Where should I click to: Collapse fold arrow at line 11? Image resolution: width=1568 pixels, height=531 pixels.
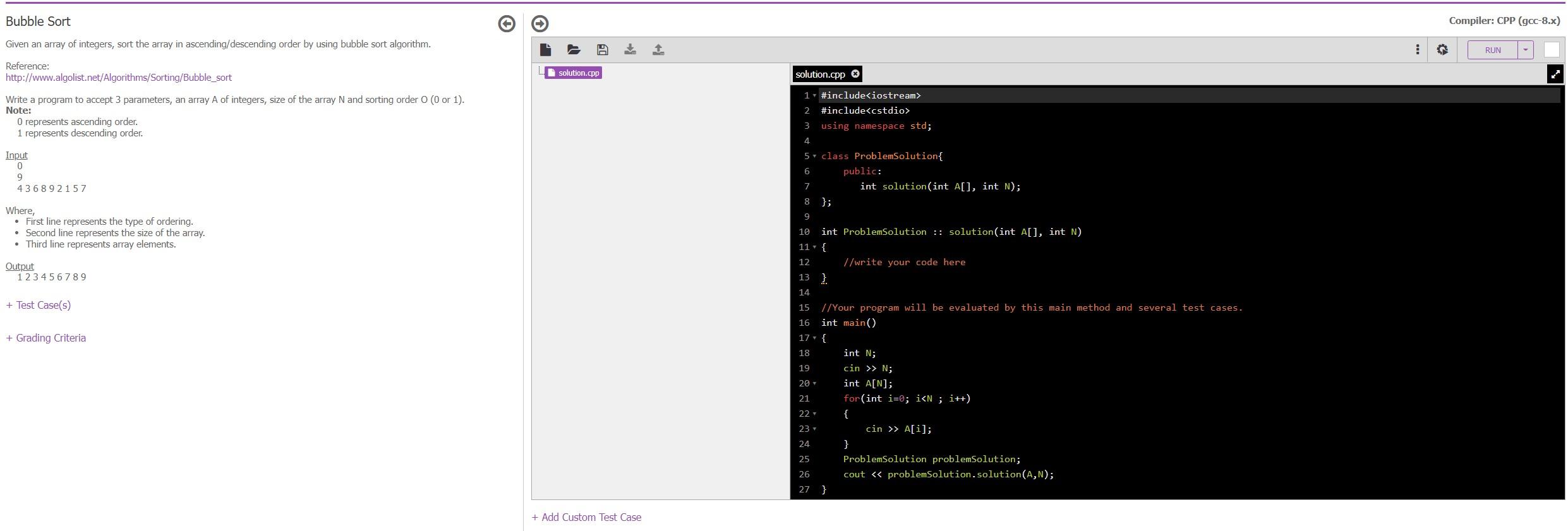[814, 247]
